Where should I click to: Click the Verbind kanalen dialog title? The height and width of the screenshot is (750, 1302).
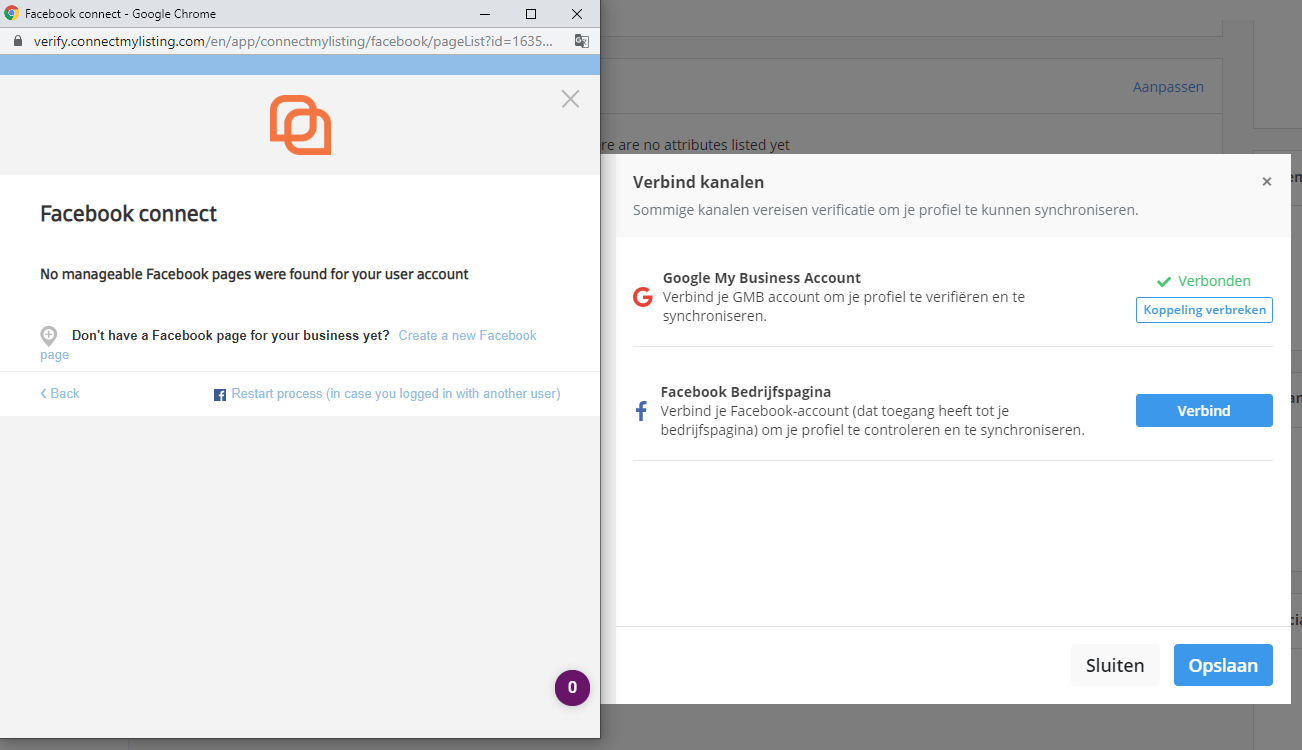pos(699,182)
